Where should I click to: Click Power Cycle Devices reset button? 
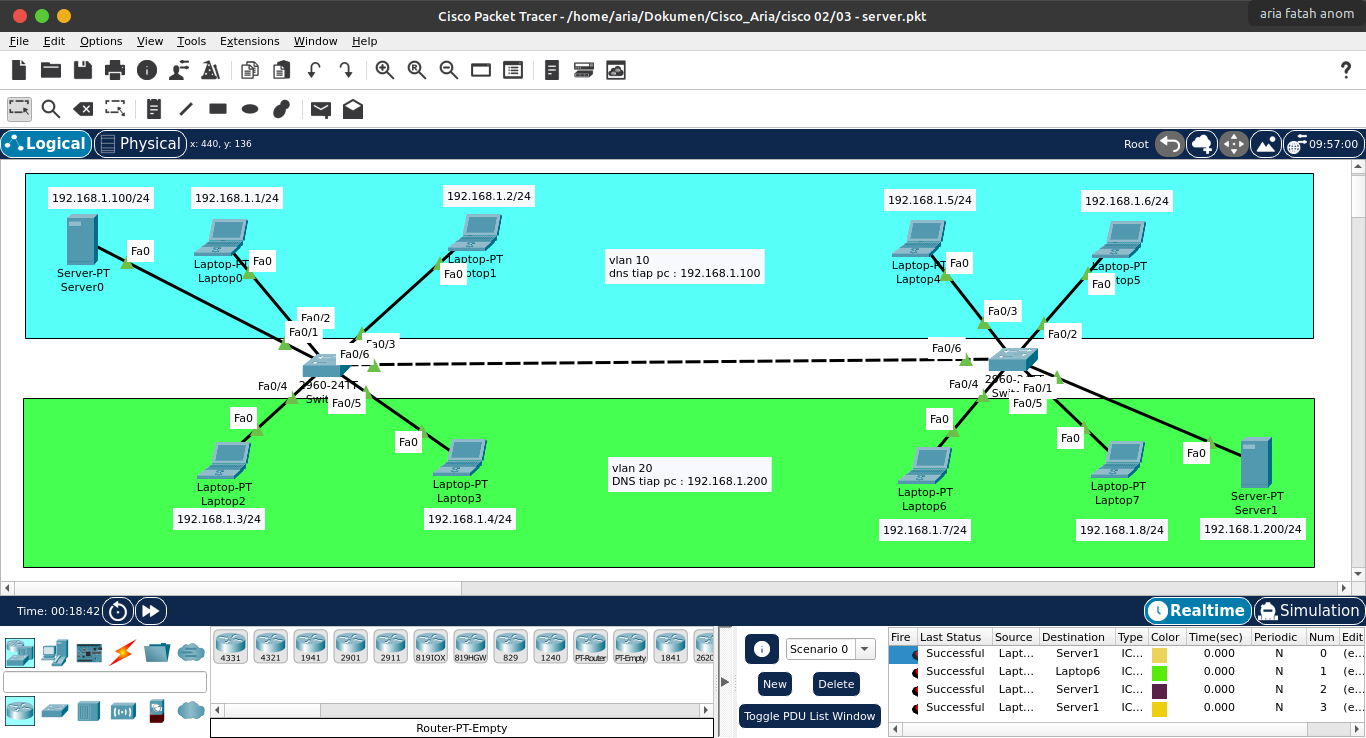click(118, 611)
